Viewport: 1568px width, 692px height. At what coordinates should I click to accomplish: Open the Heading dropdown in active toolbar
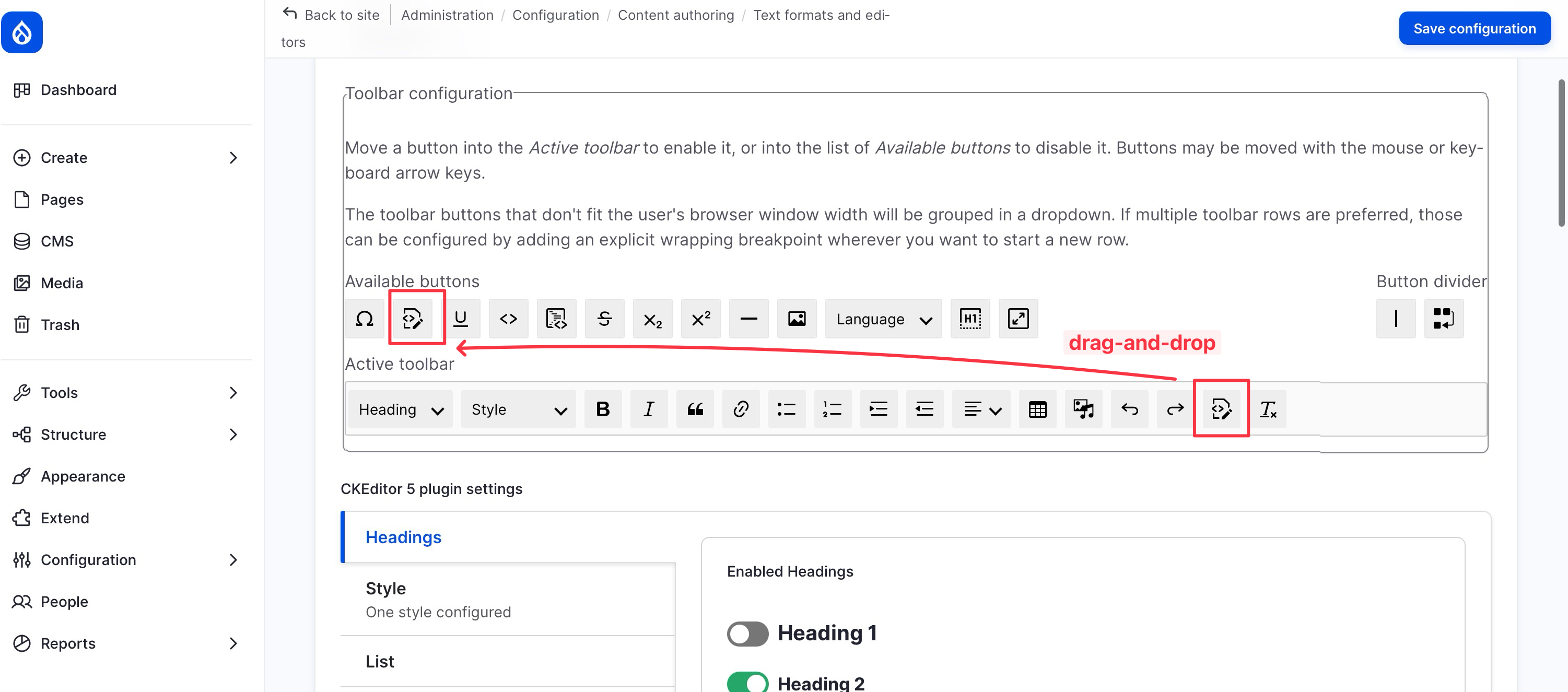coord(401,409)
